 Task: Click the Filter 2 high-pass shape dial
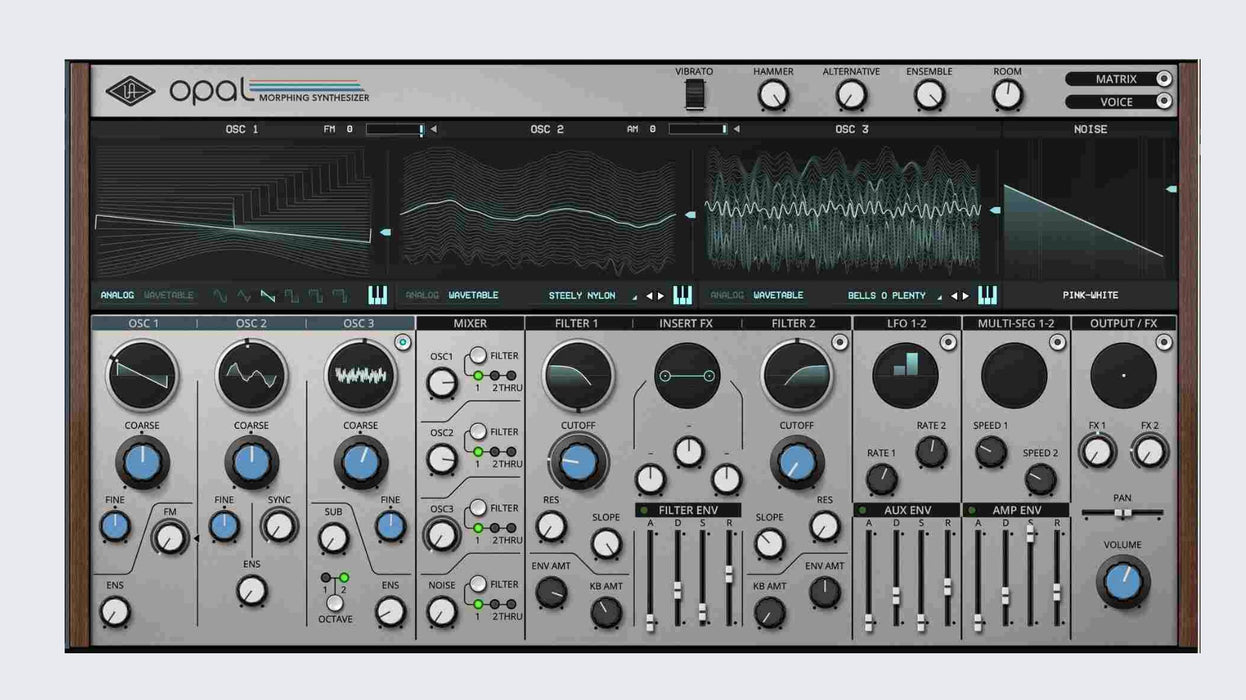(x=797, y=375)
